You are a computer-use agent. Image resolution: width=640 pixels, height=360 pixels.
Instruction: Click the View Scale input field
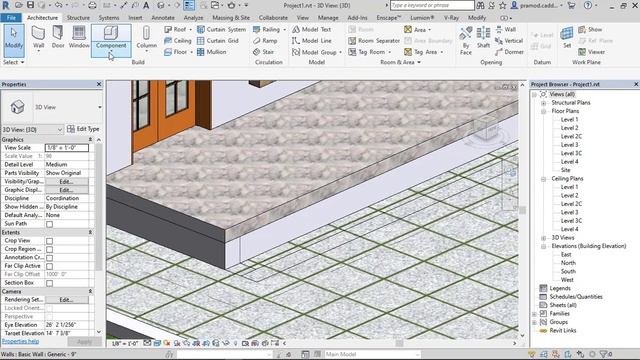click(67, 148)
